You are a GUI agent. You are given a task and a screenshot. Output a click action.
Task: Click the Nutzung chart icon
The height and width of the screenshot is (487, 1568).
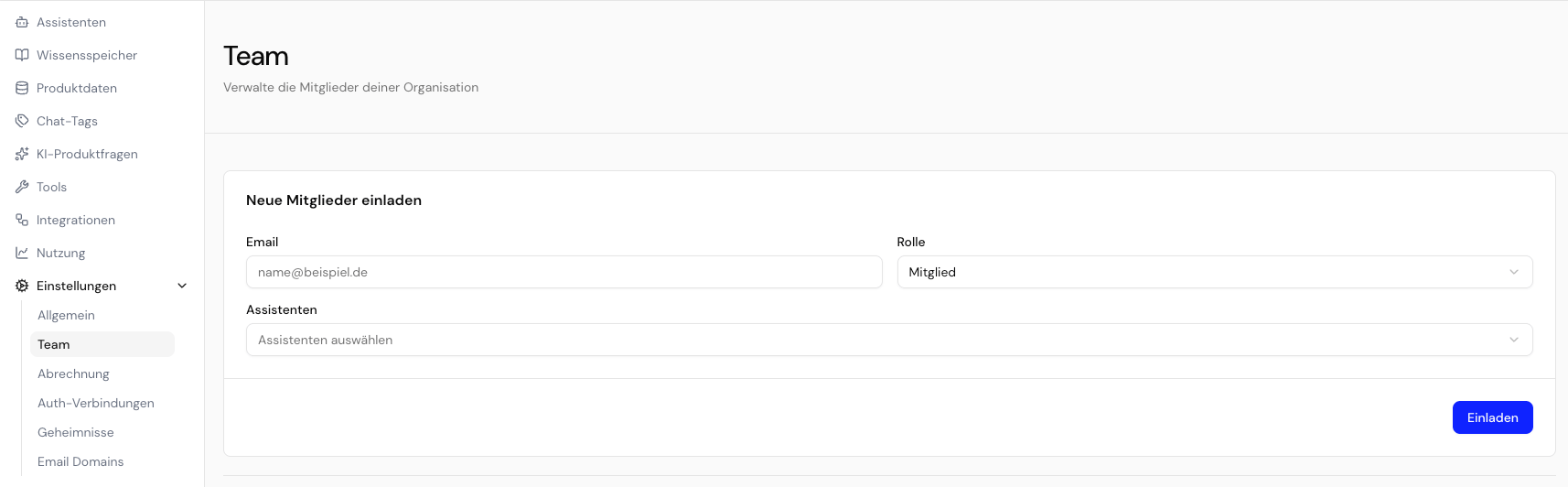tap(22, 253)
